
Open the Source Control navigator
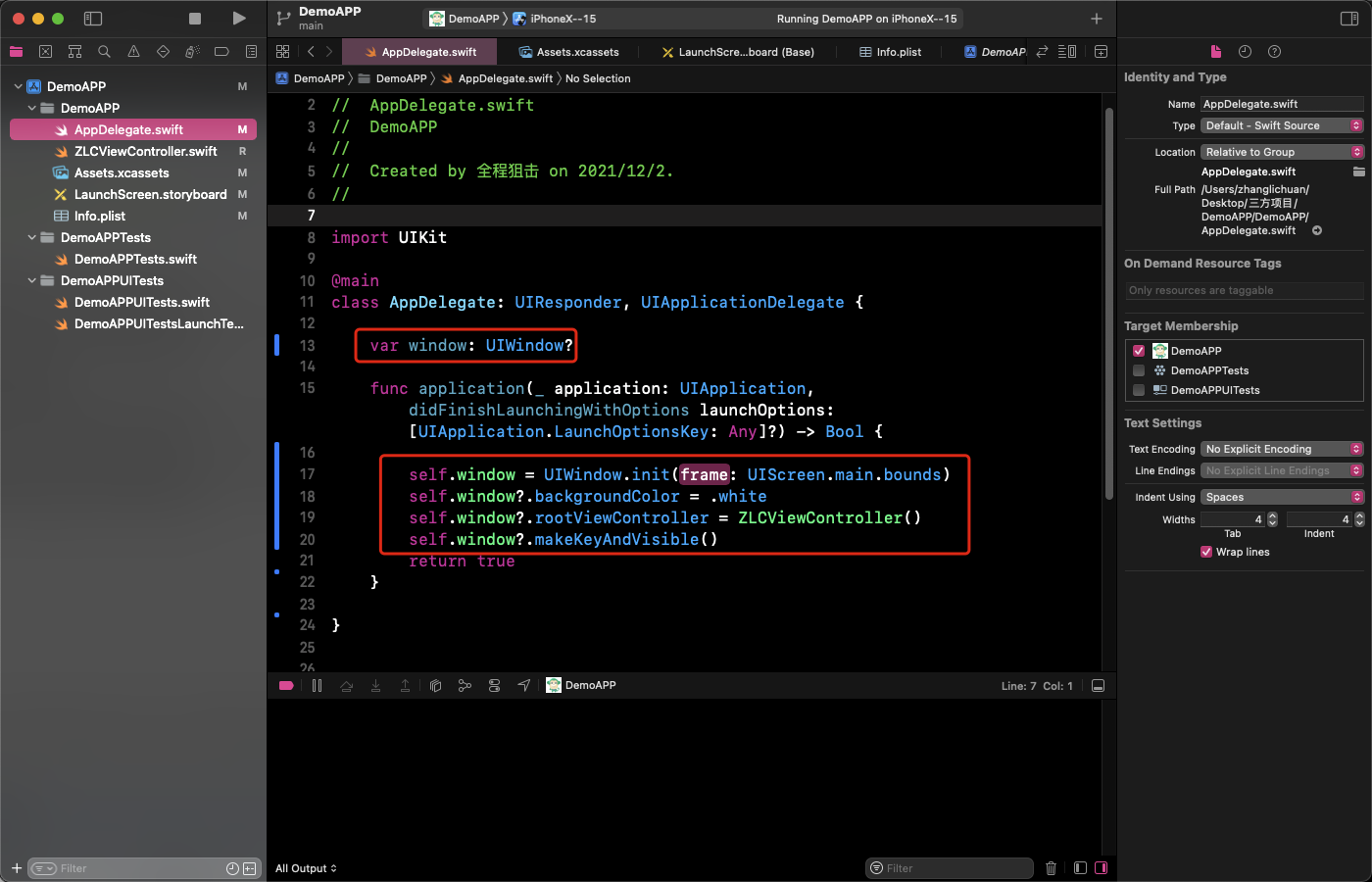click(45, 51)
